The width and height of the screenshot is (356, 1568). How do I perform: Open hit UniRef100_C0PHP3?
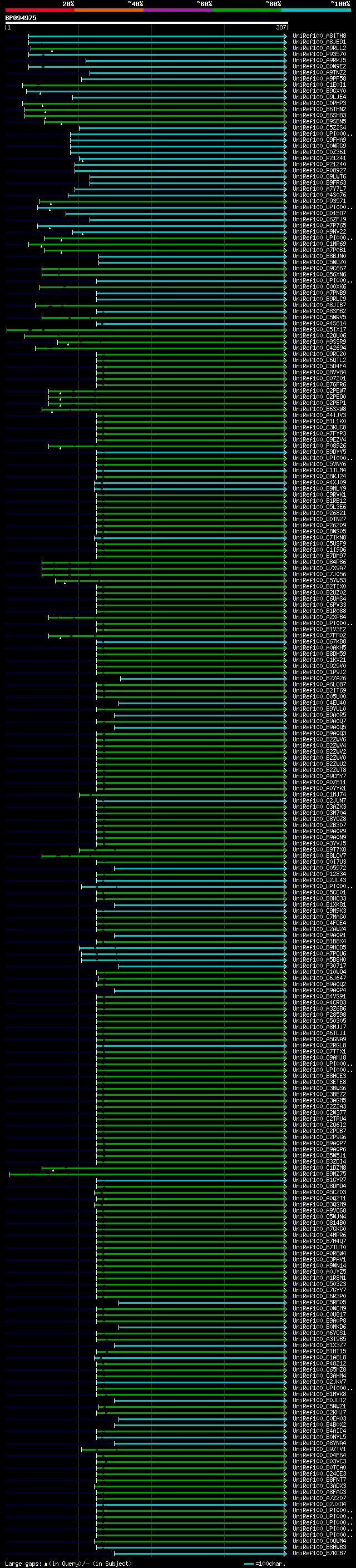pyautogui.click(x=319, y=103)
